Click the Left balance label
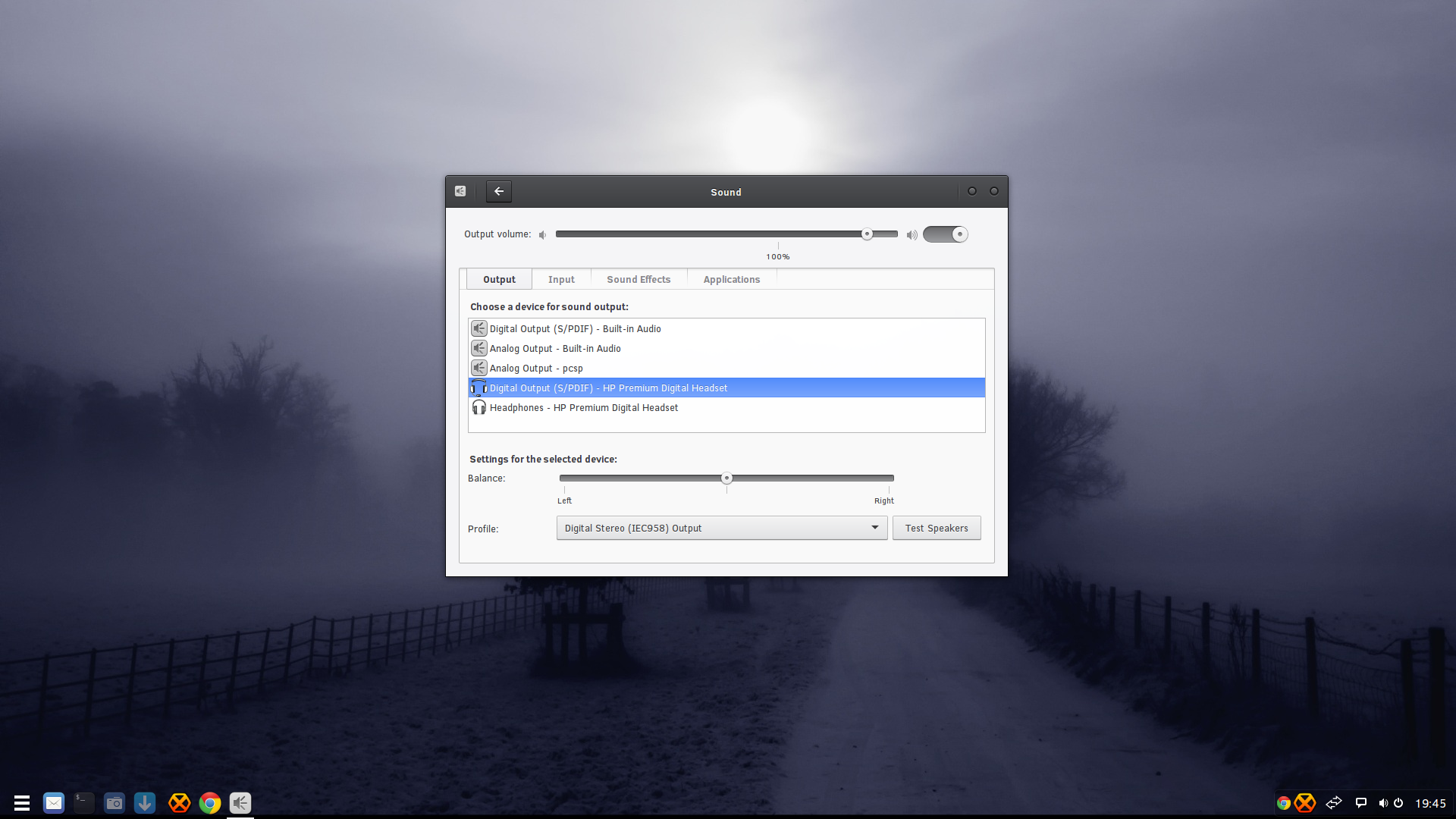 (564, 501)
